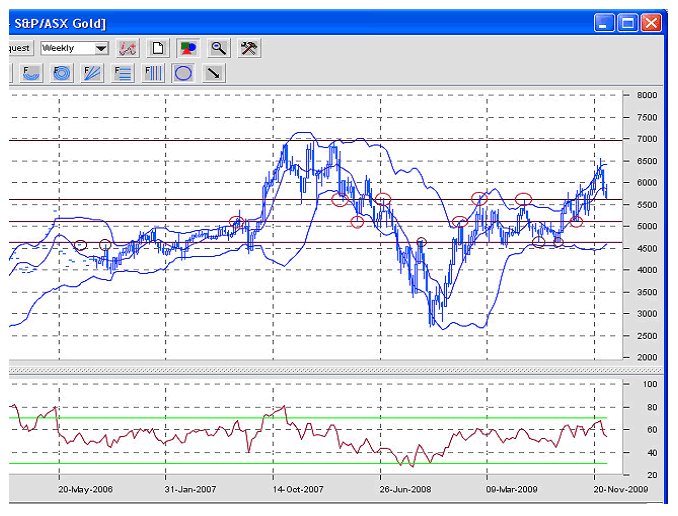
Task: Click the 14-Oct-2007 date label on time axis
Action: coord(297,491)
